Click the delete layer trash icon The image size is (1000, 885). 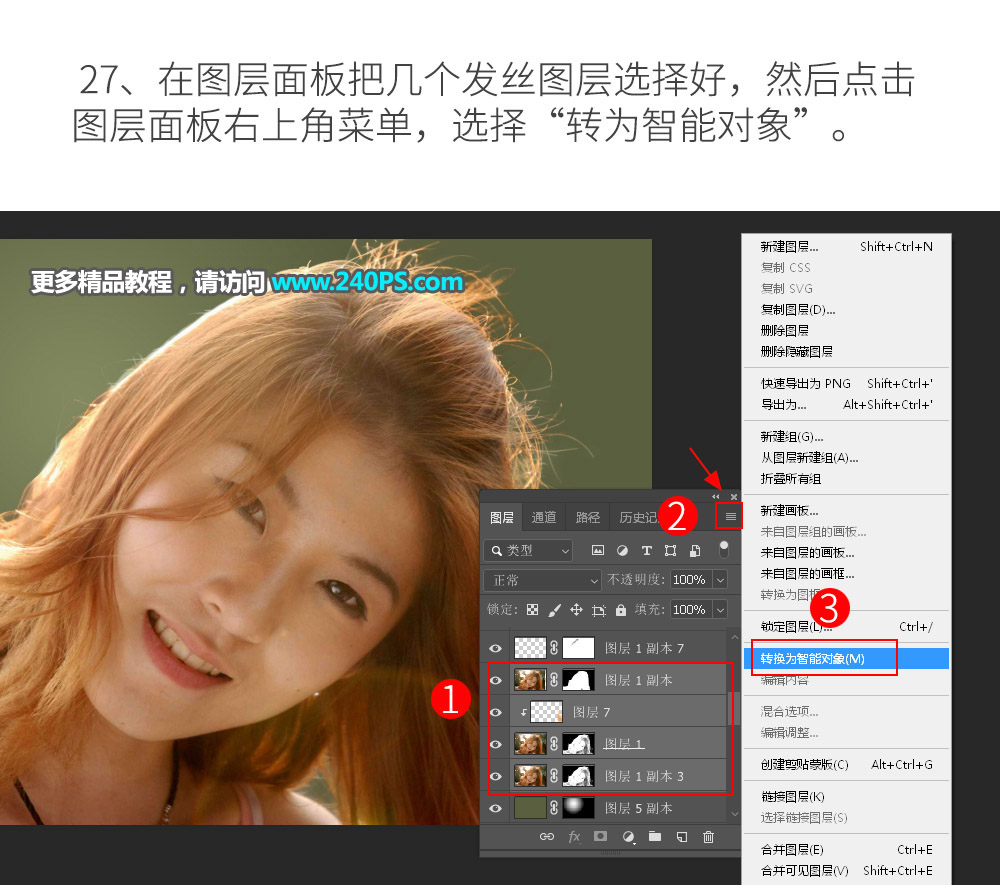click(x=708, y=837)
